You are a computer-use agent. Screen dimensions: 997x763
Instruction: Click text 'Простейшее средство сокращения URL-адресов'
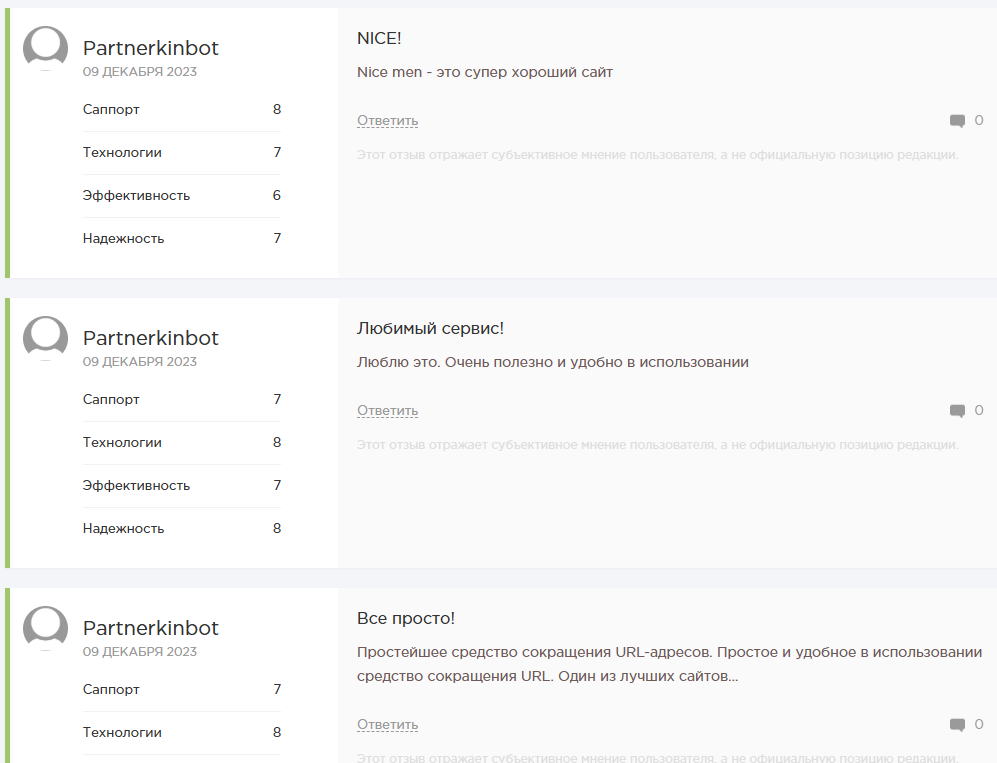(x=535, y=652)
